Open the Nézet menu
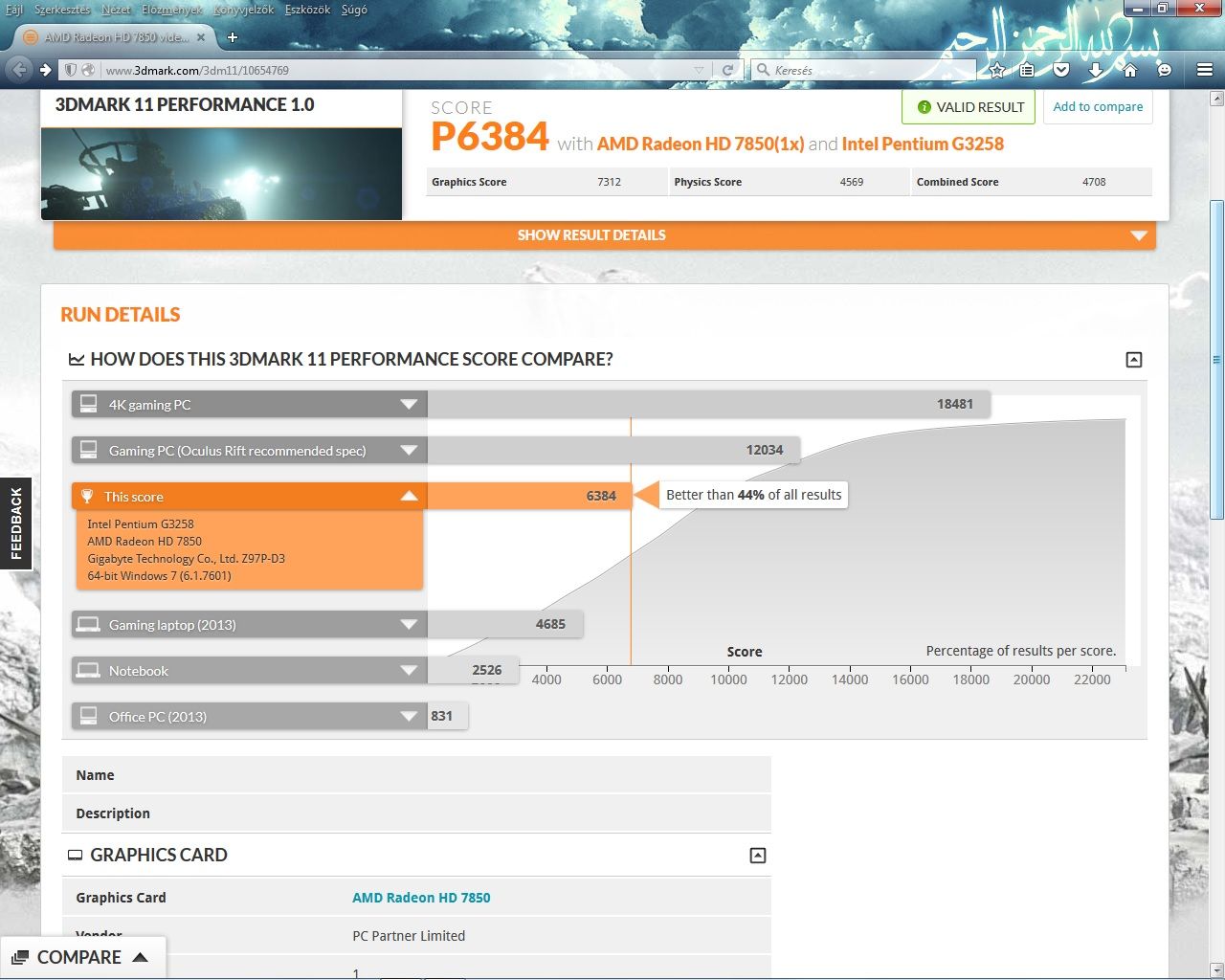 (x=117, y=10)
